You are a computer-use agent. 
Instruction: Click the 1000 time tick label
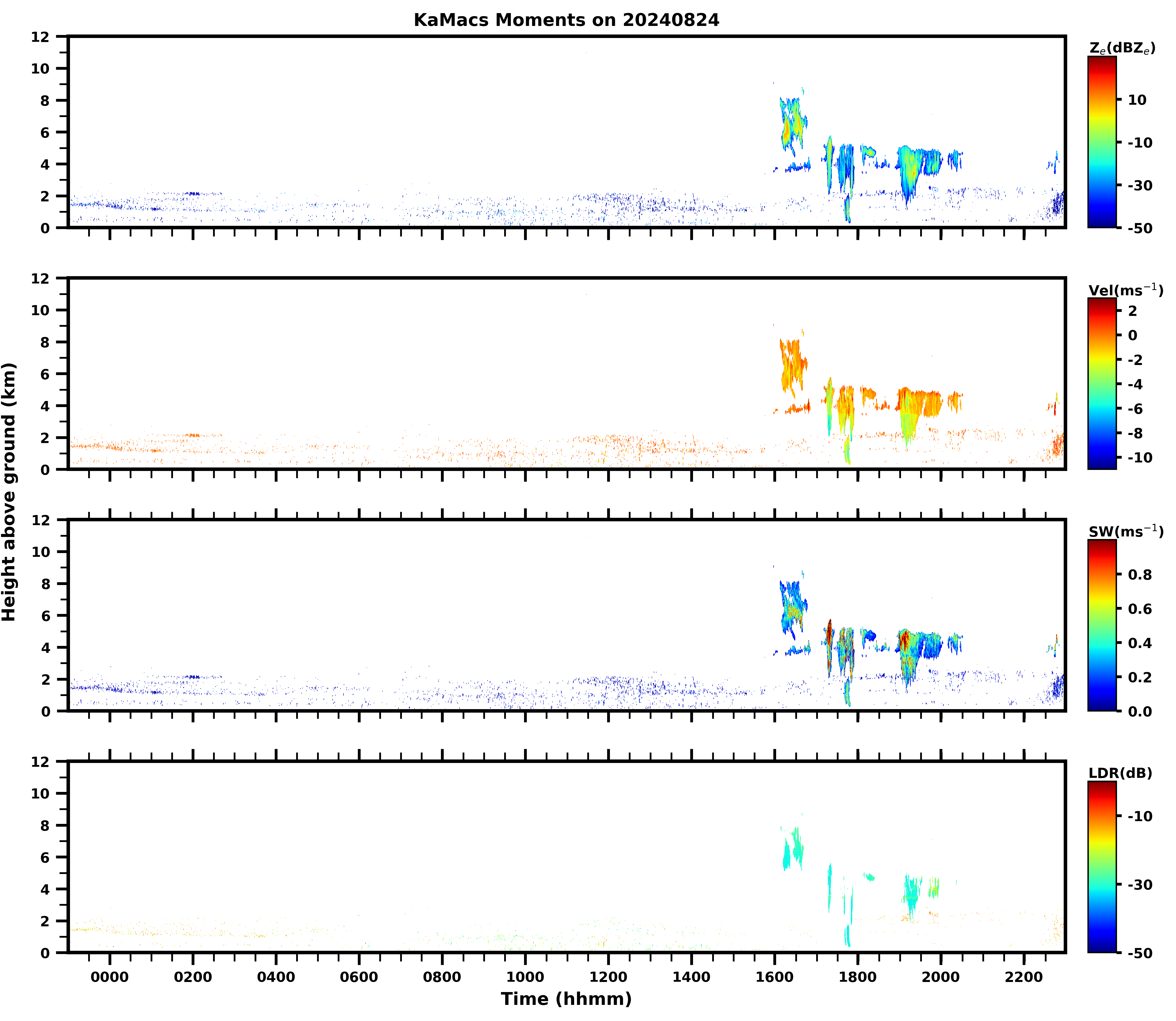pos(525,977)
